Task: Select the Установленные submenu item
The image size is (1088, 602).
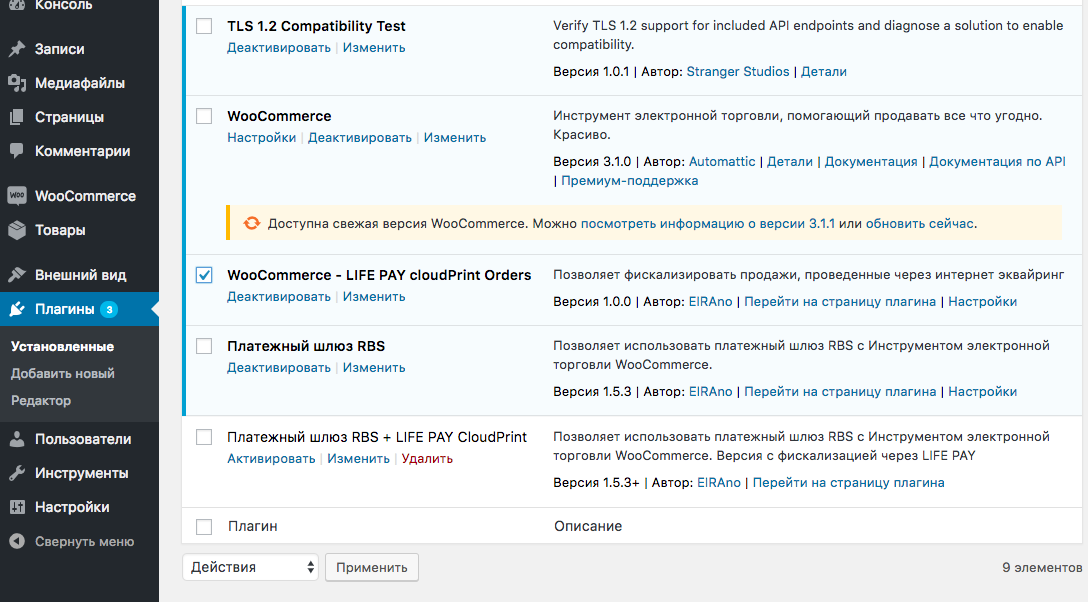Action: click(62, 347)
